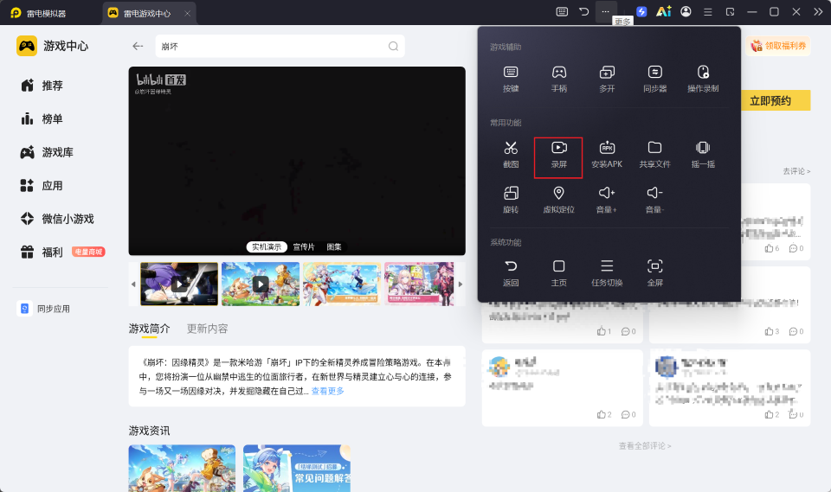Go to 主页 home screen
The height and width of the screenshot is (492, 831).
[559, 273]
